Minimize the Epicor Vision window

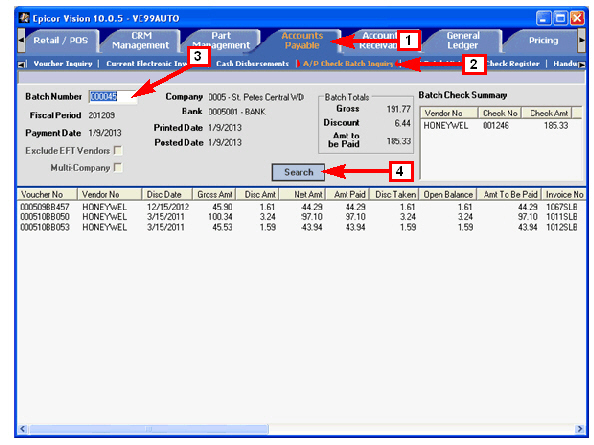(x=544, y=18)
